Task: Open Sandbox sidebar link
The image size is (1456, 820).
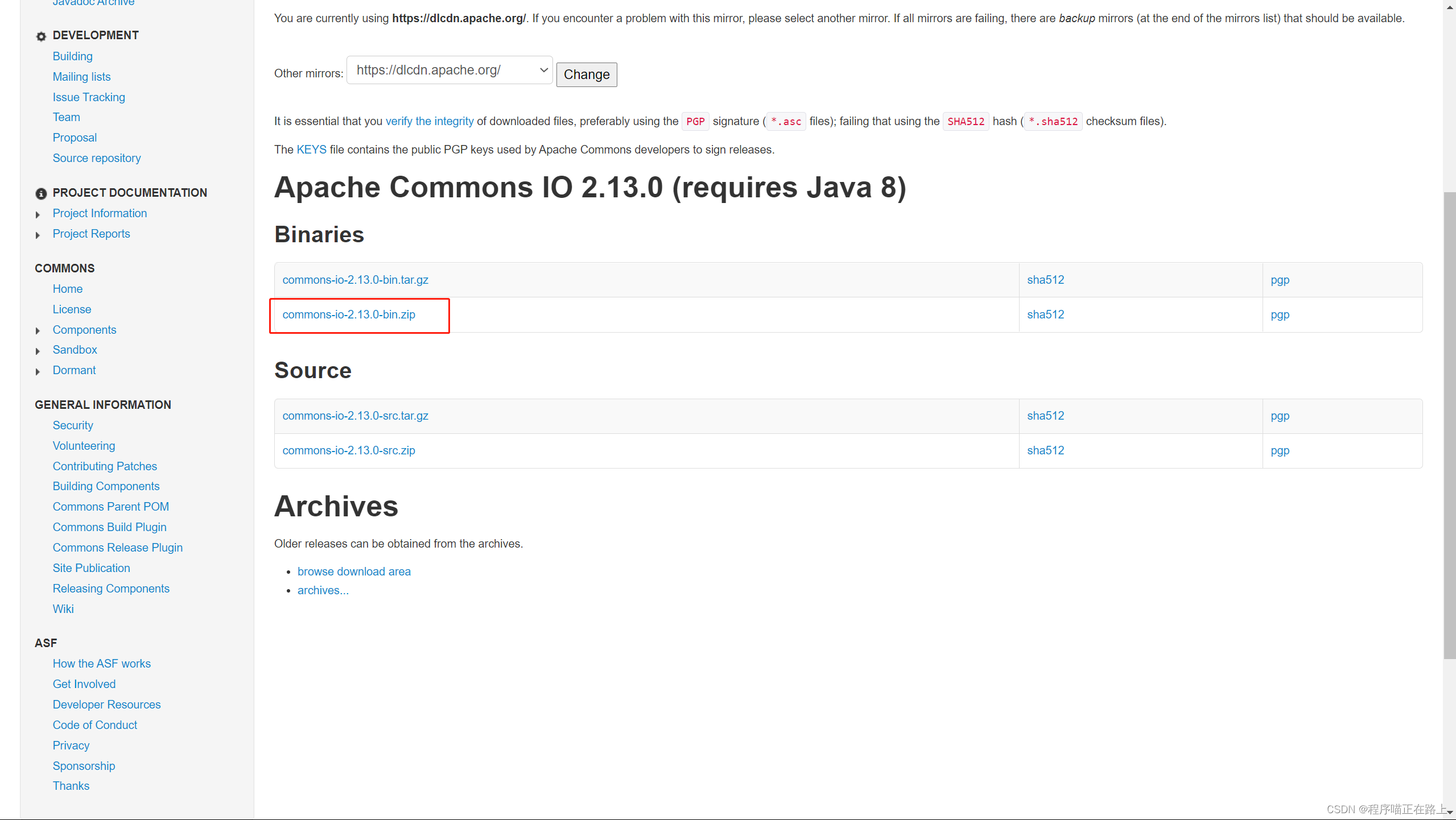Action: pyautogui.click(x=75, y=350)
